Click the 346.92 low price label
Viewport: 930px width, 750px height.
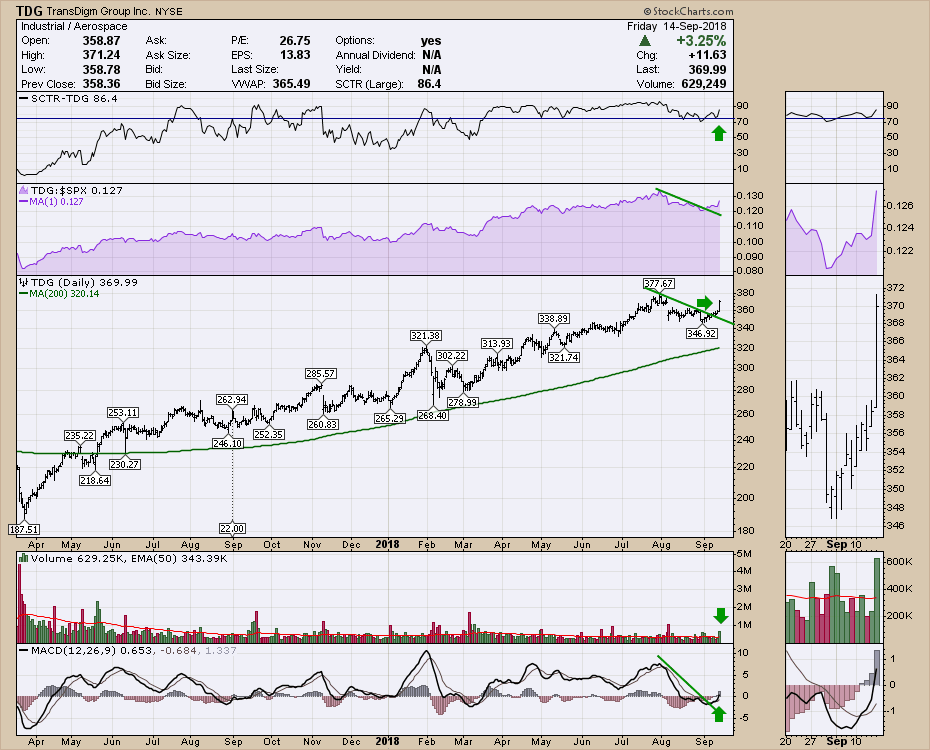click(702, 333)
